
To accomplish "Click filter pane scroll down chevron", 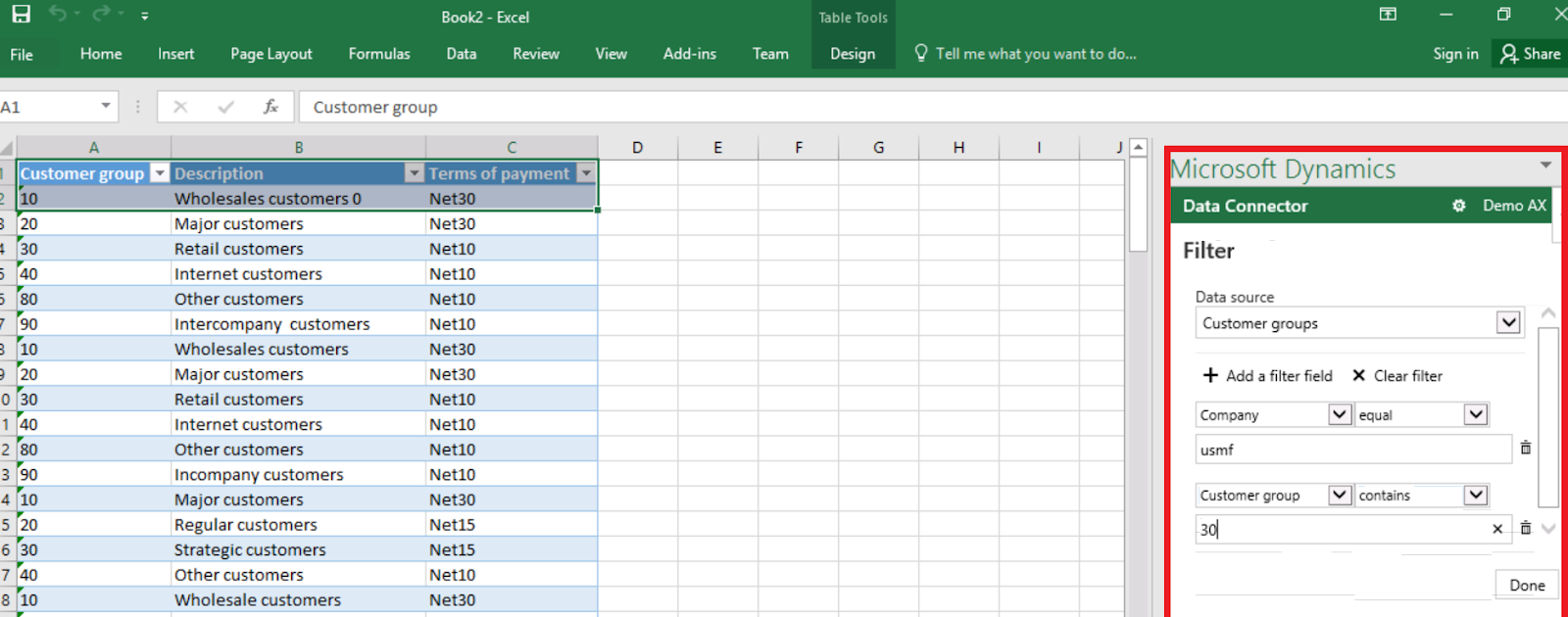I will pyautogui.click(x=1548, y=529).
